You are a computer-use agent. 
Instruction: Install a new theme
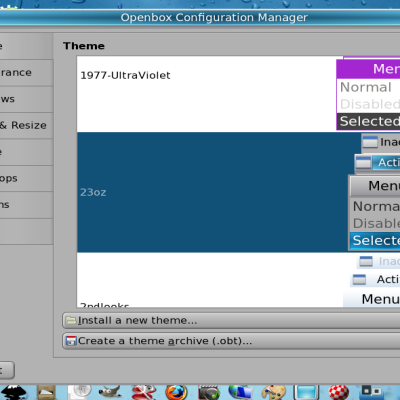[231, 320]
